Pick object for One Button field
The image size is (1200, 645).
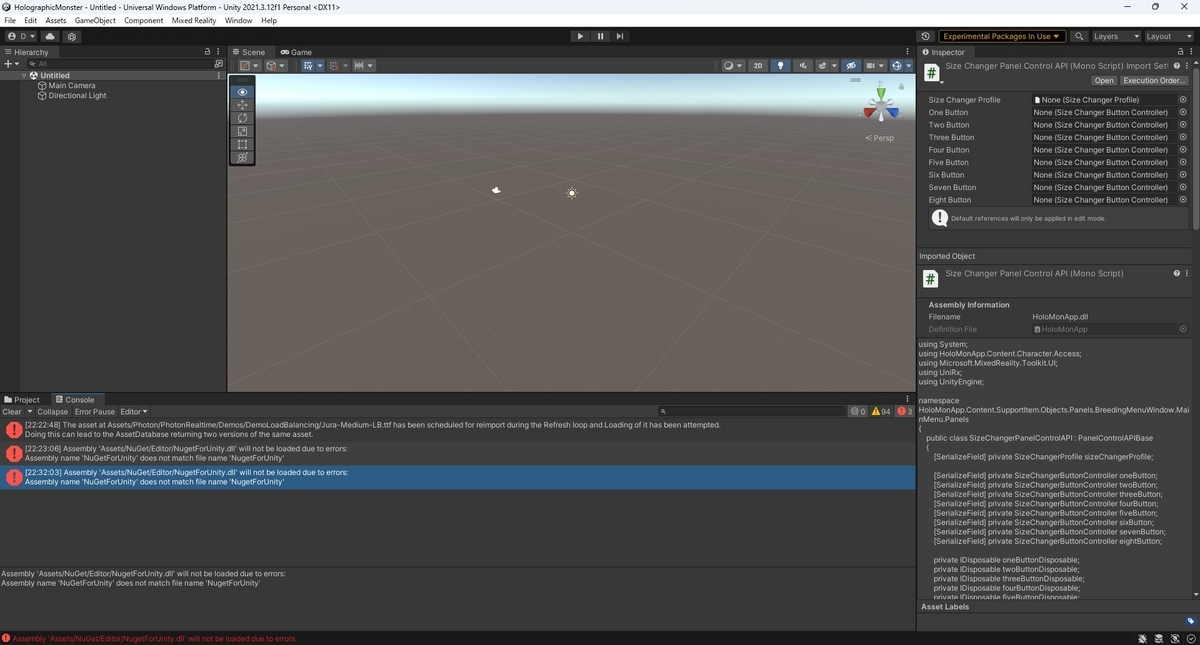[1183, 112]
